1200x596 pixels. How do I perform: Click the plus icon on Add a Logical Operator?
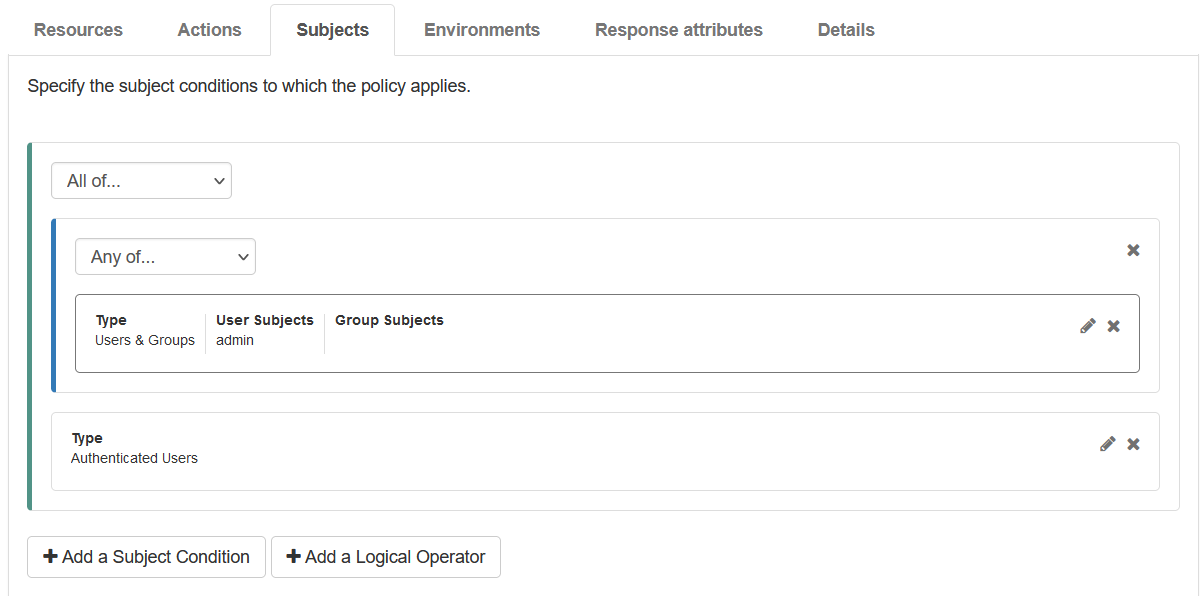(x=292, y=557)
